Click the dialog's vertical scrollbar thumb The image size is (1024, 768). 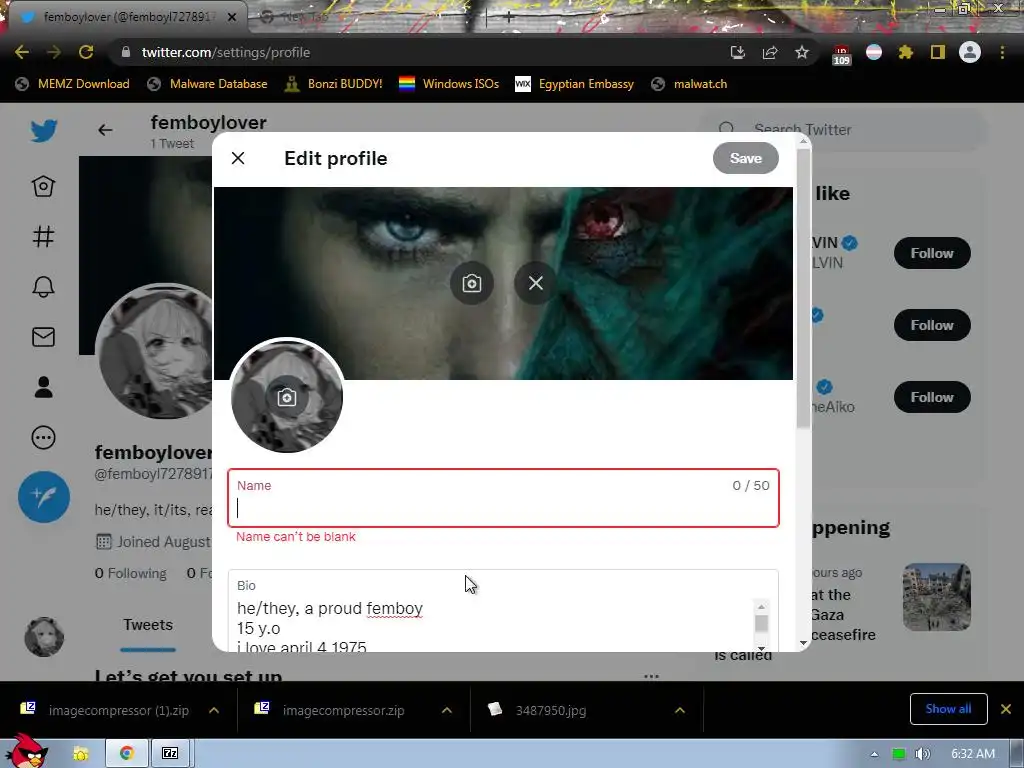[x=804, y=287]
